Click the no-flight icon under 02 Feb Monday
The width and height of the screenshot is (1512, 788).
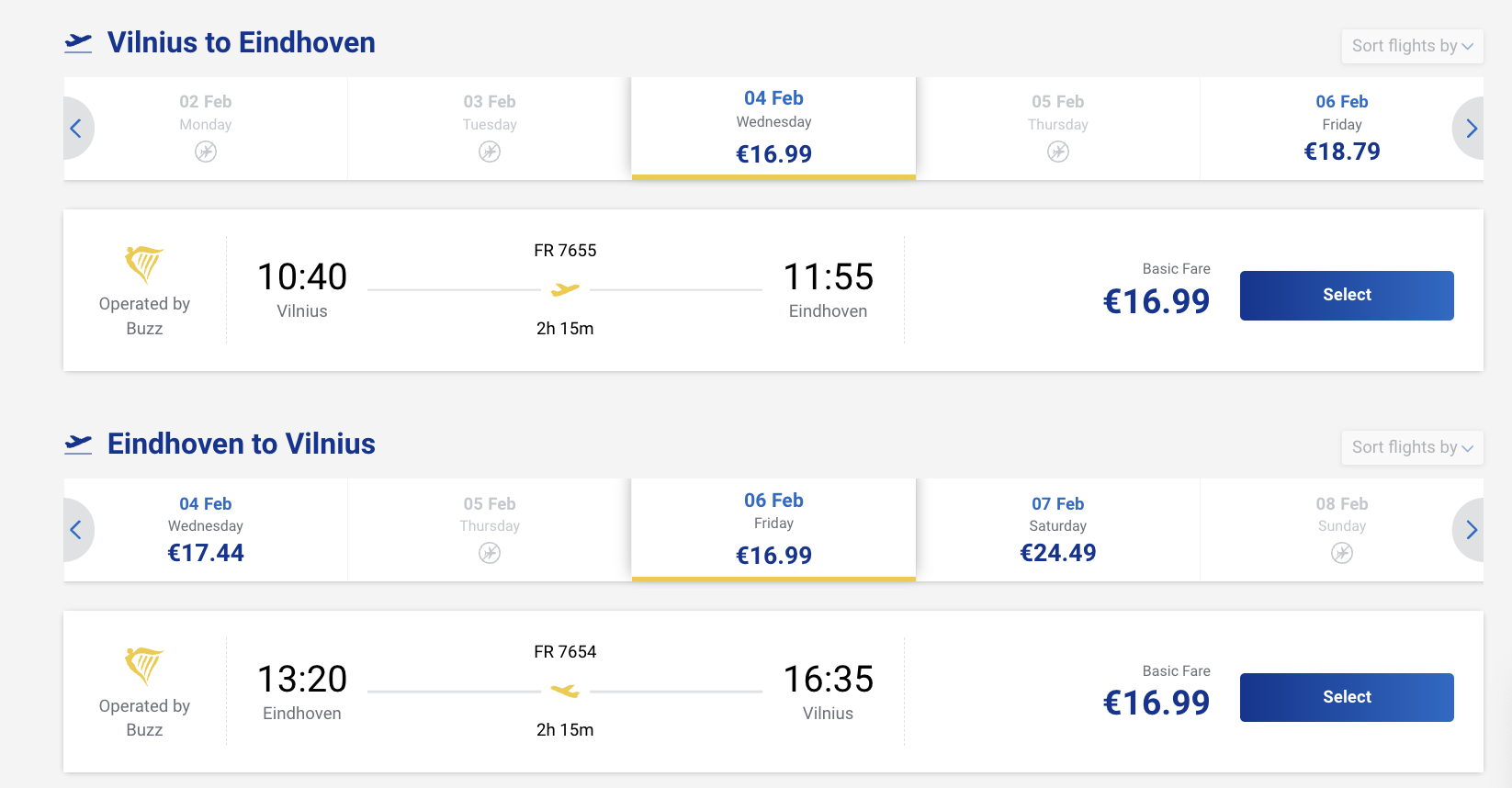(x=206, y=152)
